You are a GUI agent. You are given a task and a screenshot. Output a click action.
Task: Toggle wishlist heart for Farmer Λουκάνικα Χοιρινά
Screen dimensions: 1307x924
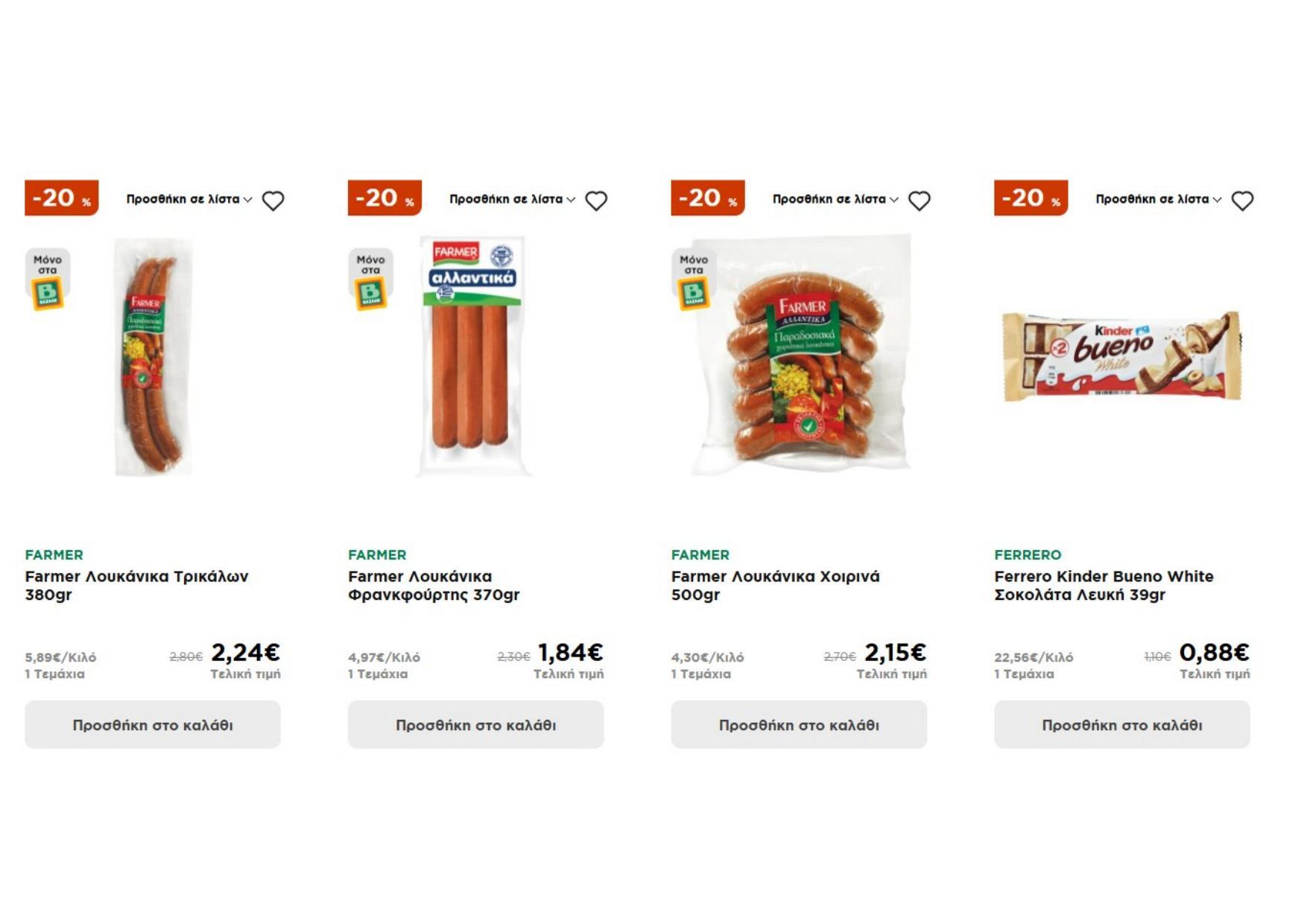[919, 200]
